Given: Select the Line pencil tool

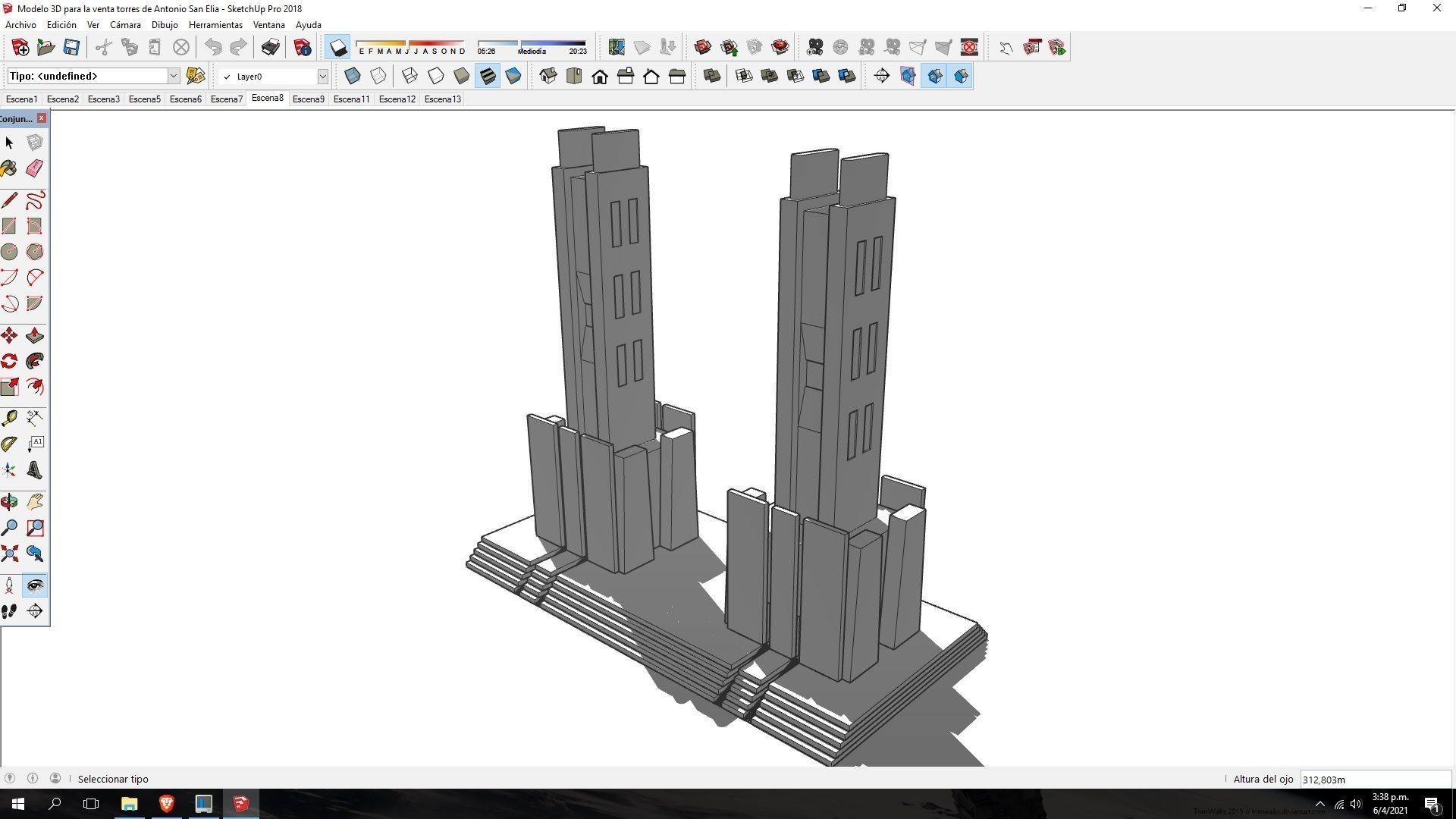Looking at the screenshot, I should point(9,200).
